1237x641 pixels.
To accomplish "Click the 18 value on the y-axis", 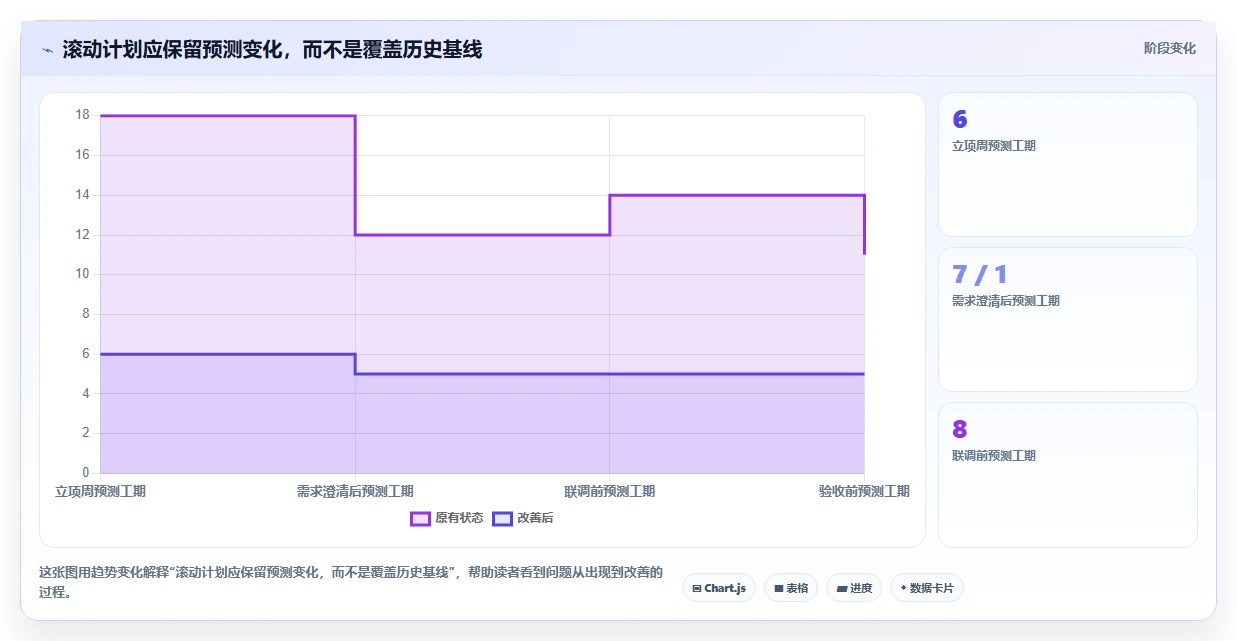I will click(82, 115).
